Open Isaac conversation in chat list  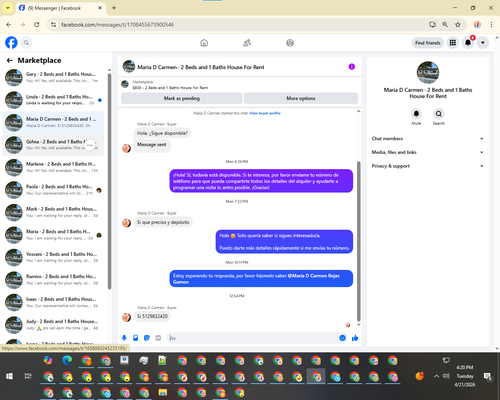point(53,302)
